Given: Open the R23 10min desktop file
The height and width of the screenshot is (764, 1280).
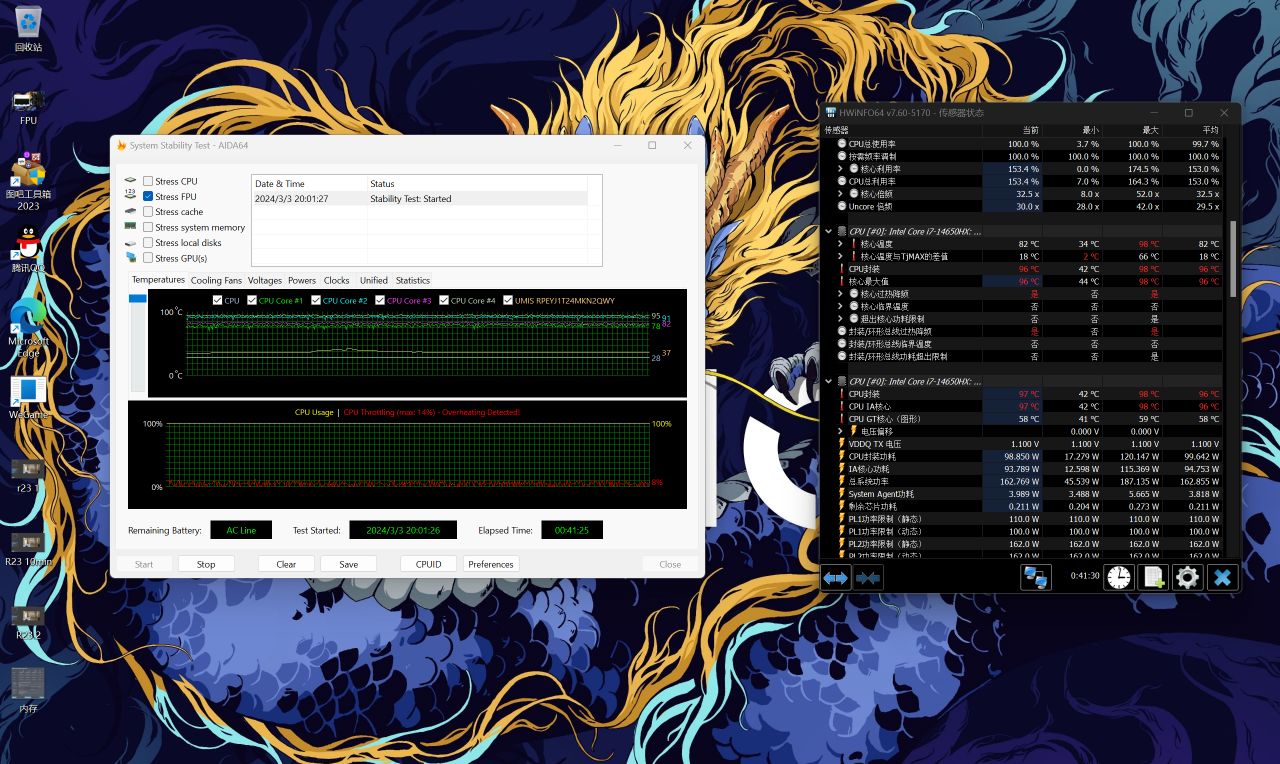Looking at the screenshot, I should tap(28, 548).
